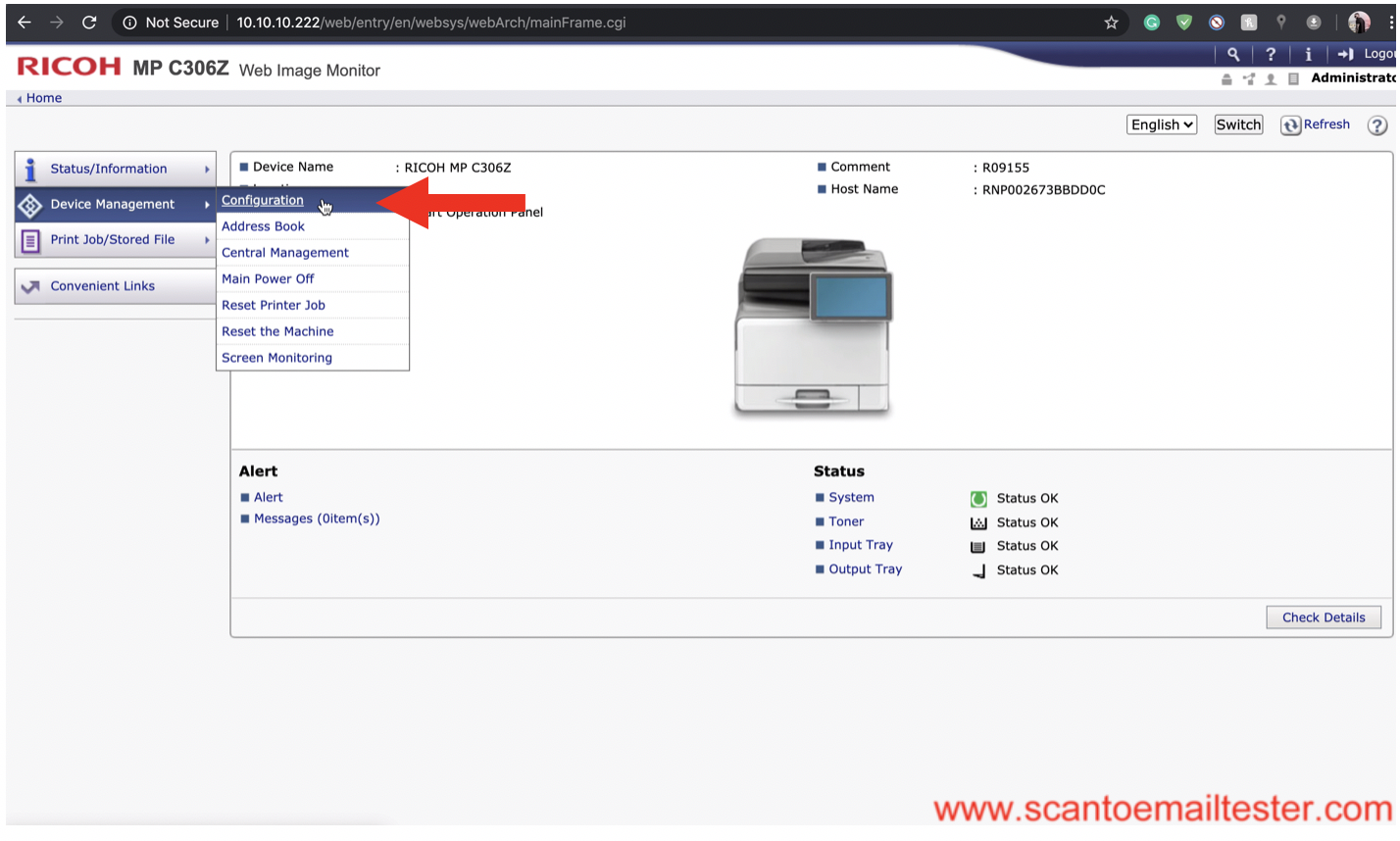Choose Address Book in the submenu
Viewport: 1400px width, 841px height.
pyautogui.click(x=263, y=226)
